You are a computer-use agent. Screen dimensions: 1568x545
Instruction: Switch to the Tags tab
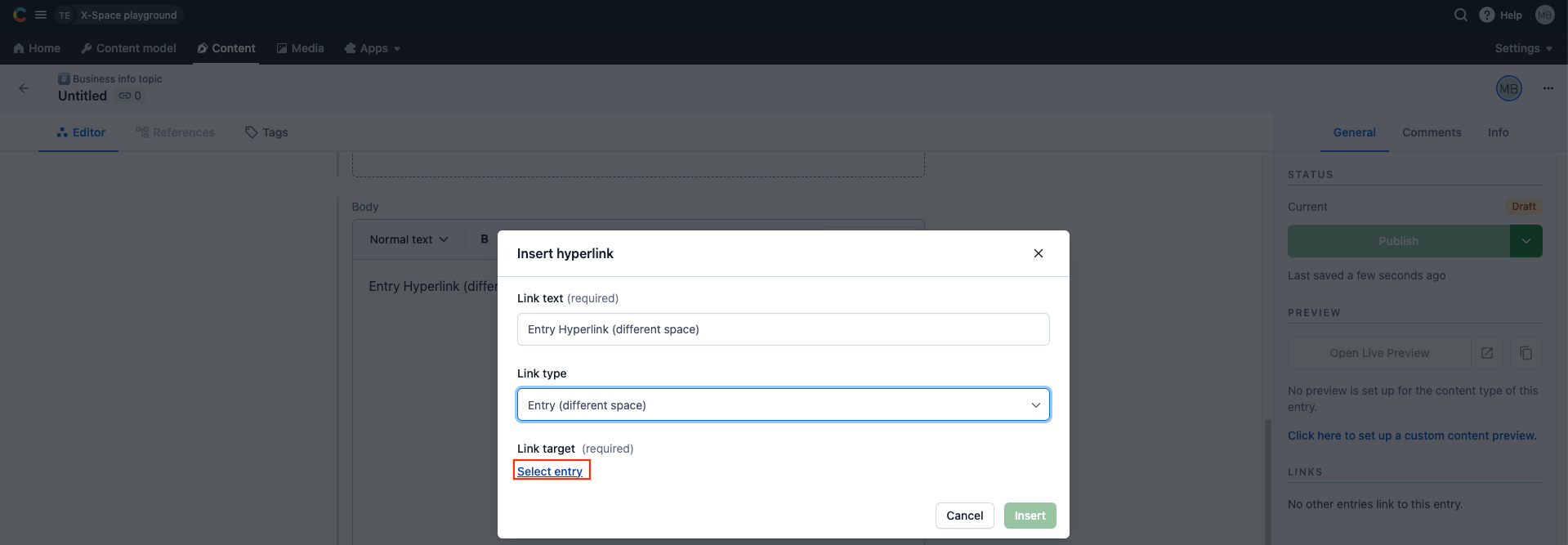click(266, 132)
